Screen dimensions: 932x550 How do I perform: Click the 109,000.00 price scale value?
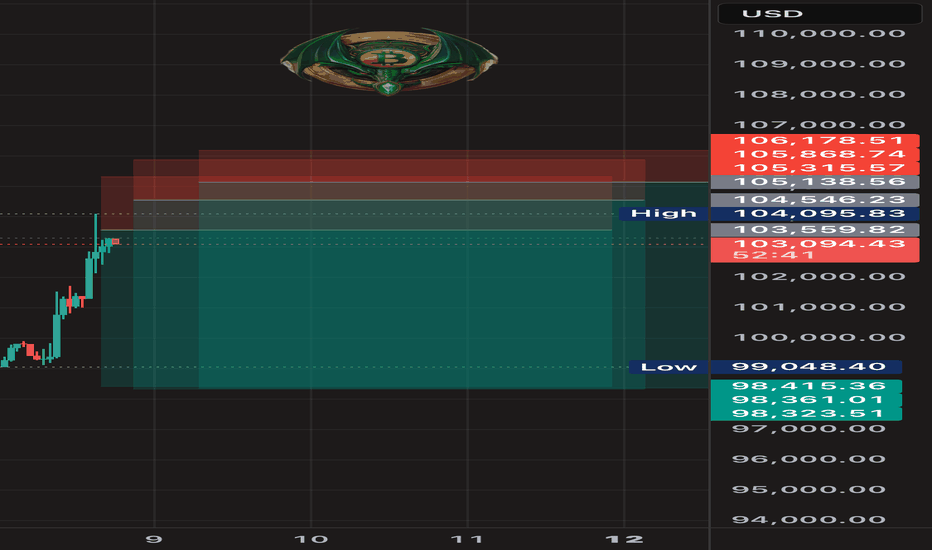coord(820,64)
